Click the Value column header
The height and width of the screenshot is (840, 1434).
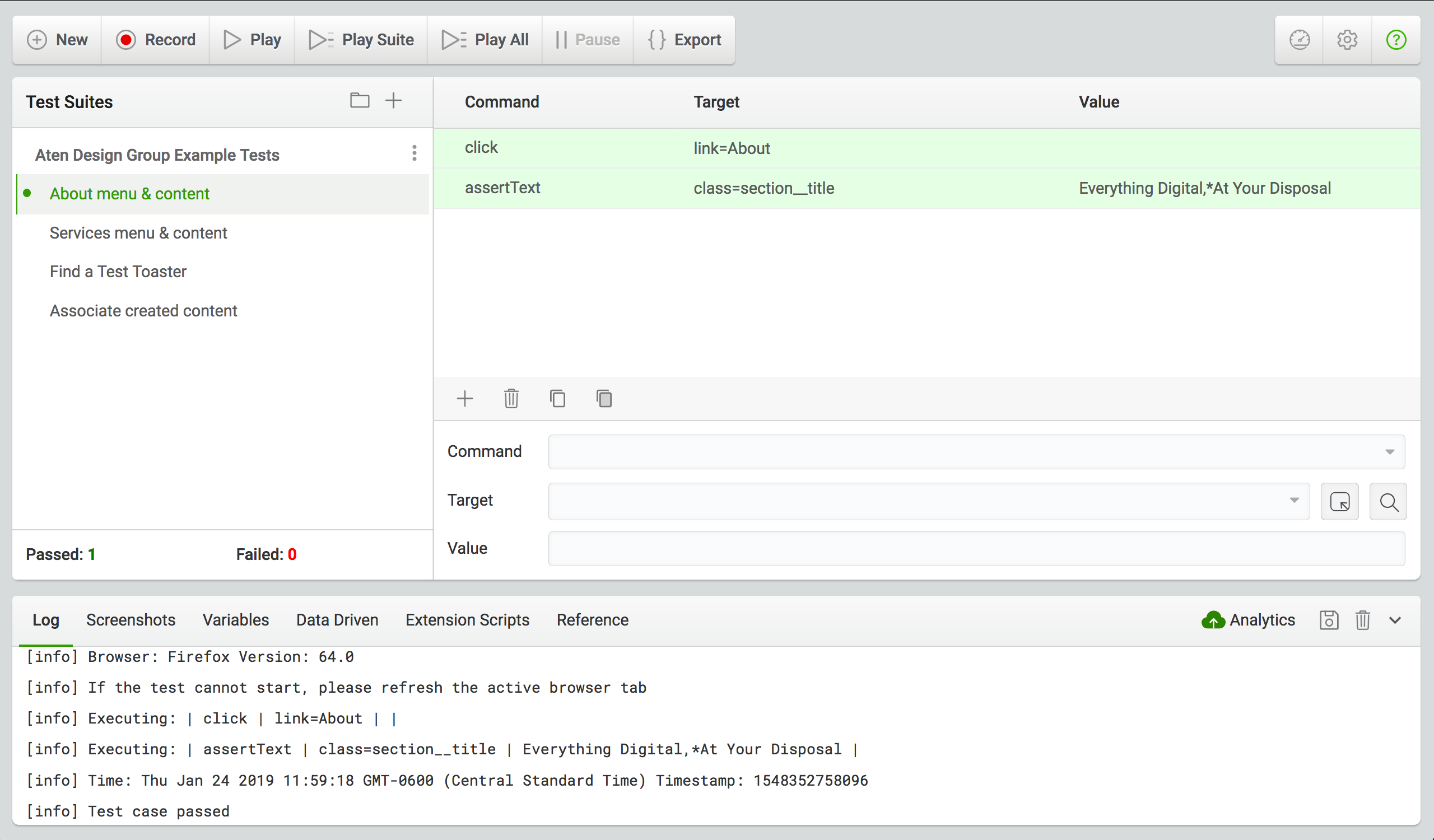(x=1099, y=102)
